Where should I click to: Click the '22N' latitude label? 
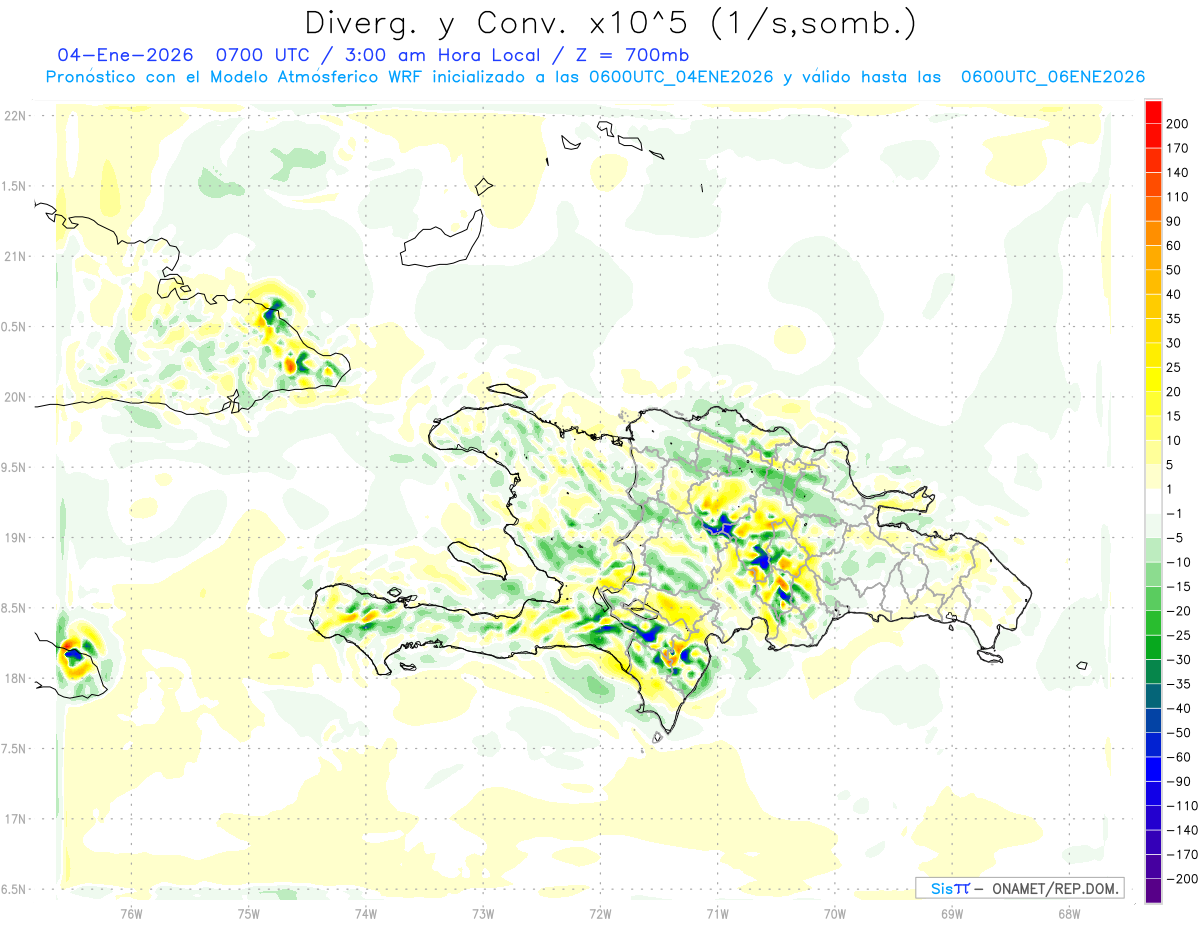pos(15,116)
